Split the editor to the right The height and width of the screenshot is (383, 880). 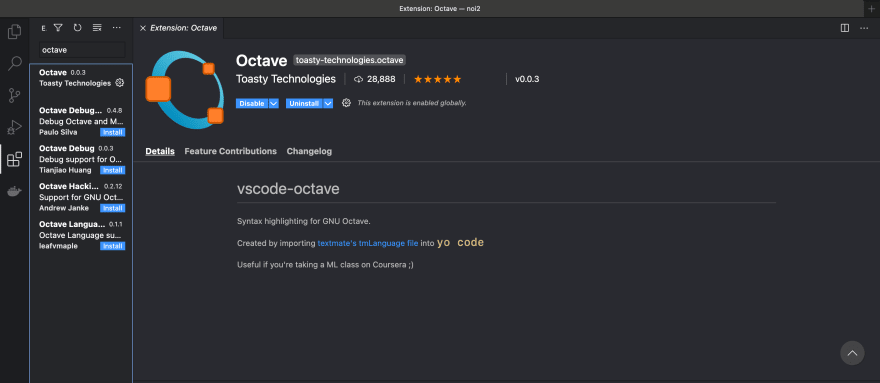pos(845,28)
